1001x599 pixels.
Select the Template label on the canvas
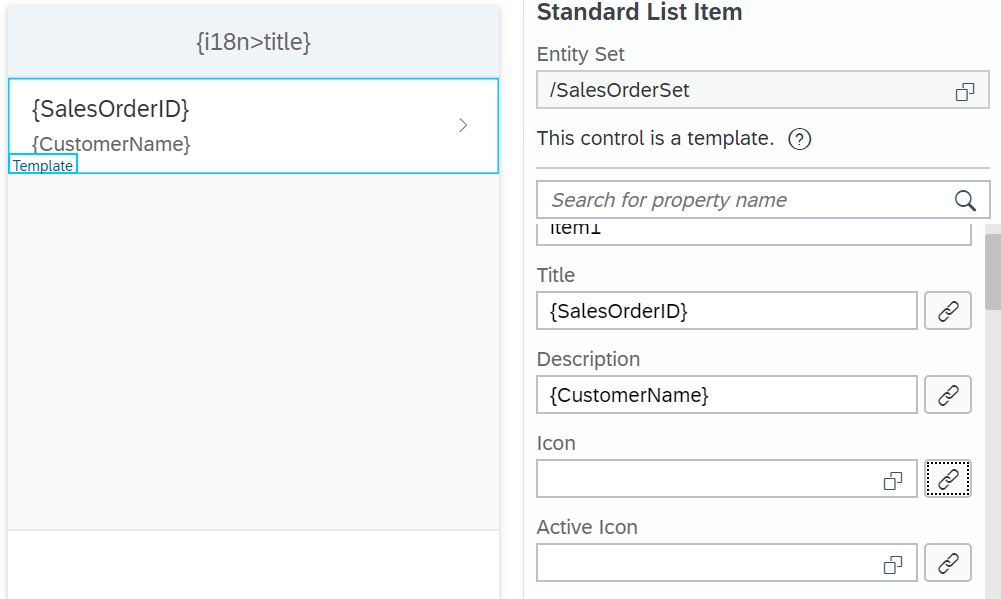pos(43,166)
